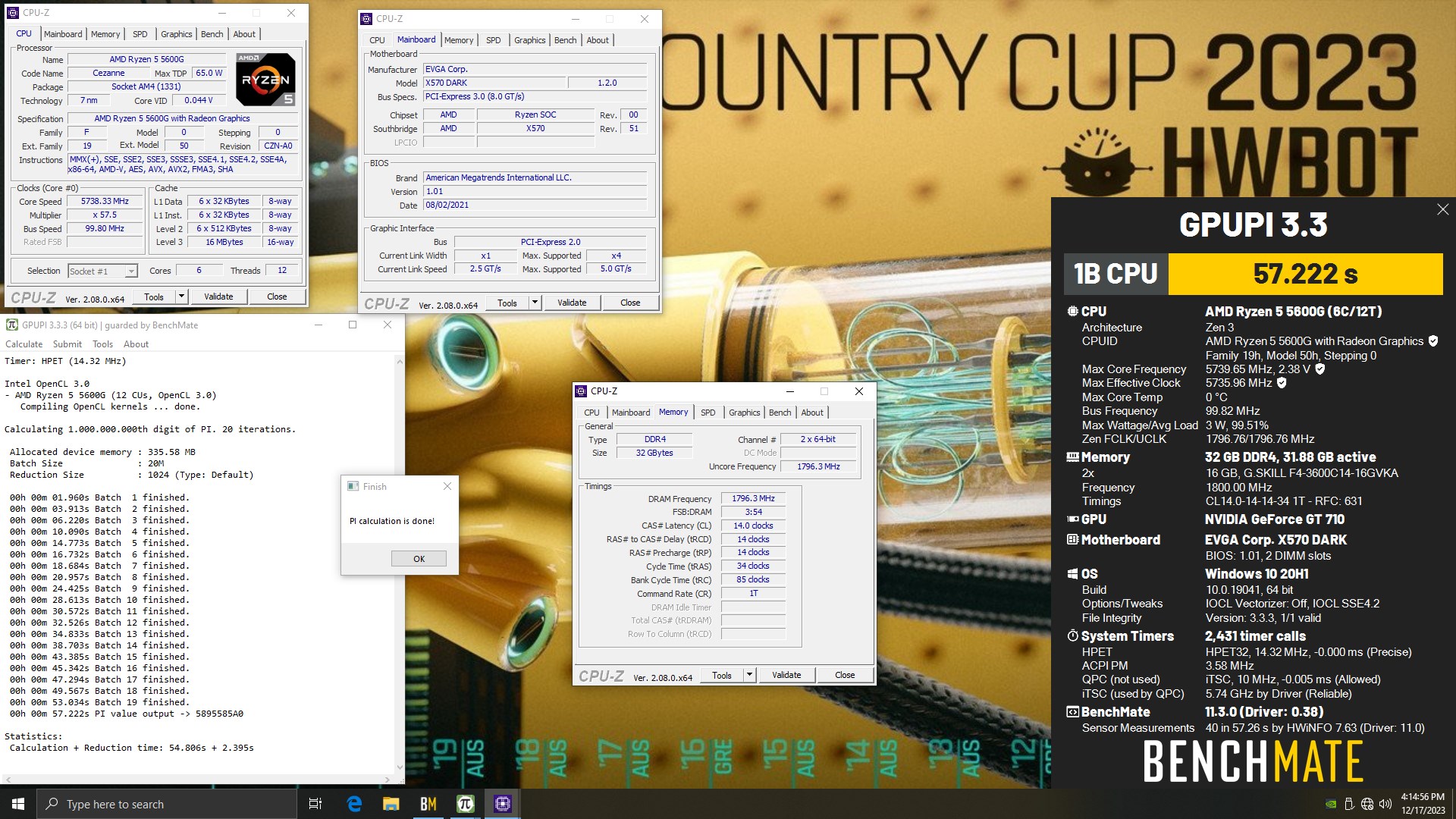Click the verified shield beside CPUID
This screenshot has width=1456, height=819.
pyautogui.click(x=1433, y=341)
